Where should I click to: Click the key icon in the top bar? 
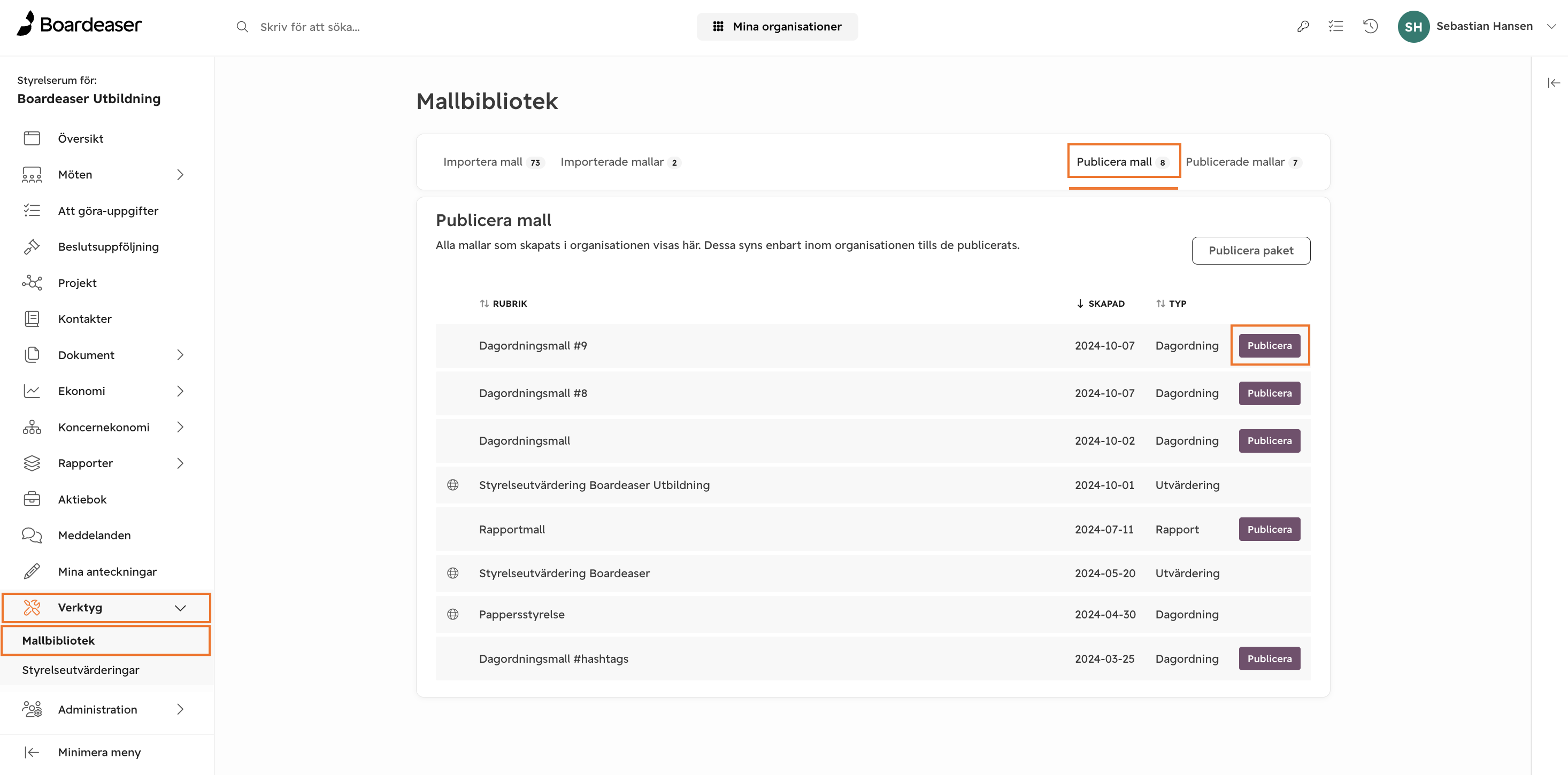1303,26
